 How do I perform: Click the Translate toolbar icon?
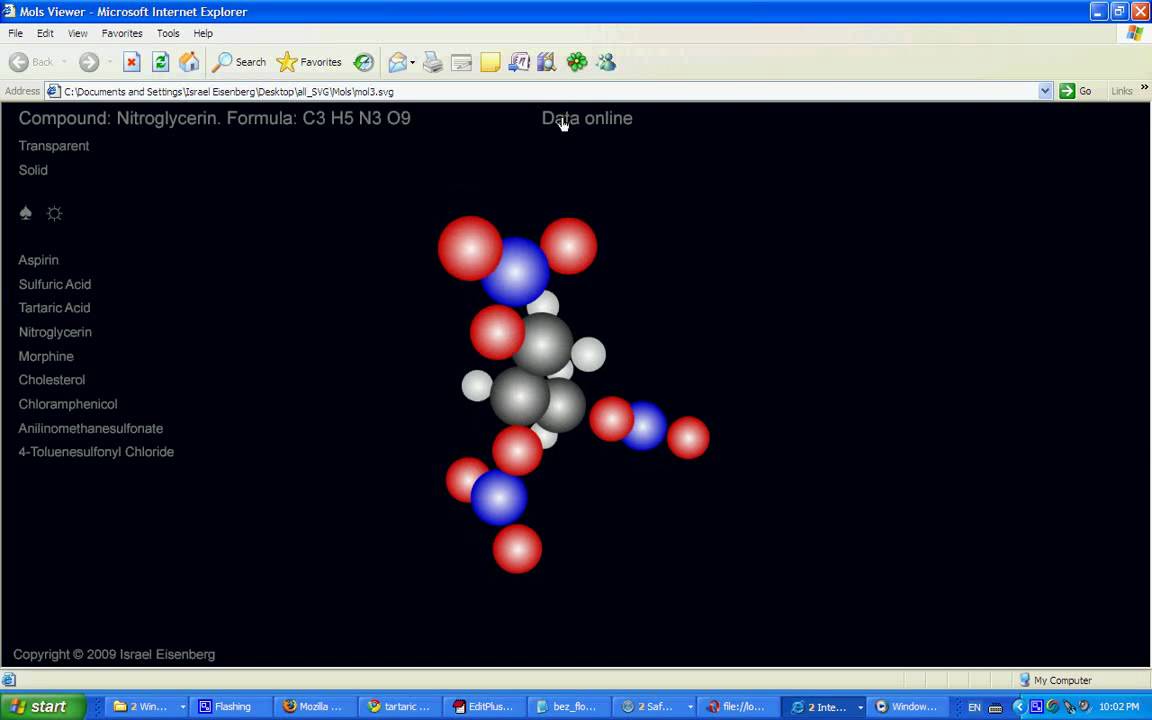(519, 62)
